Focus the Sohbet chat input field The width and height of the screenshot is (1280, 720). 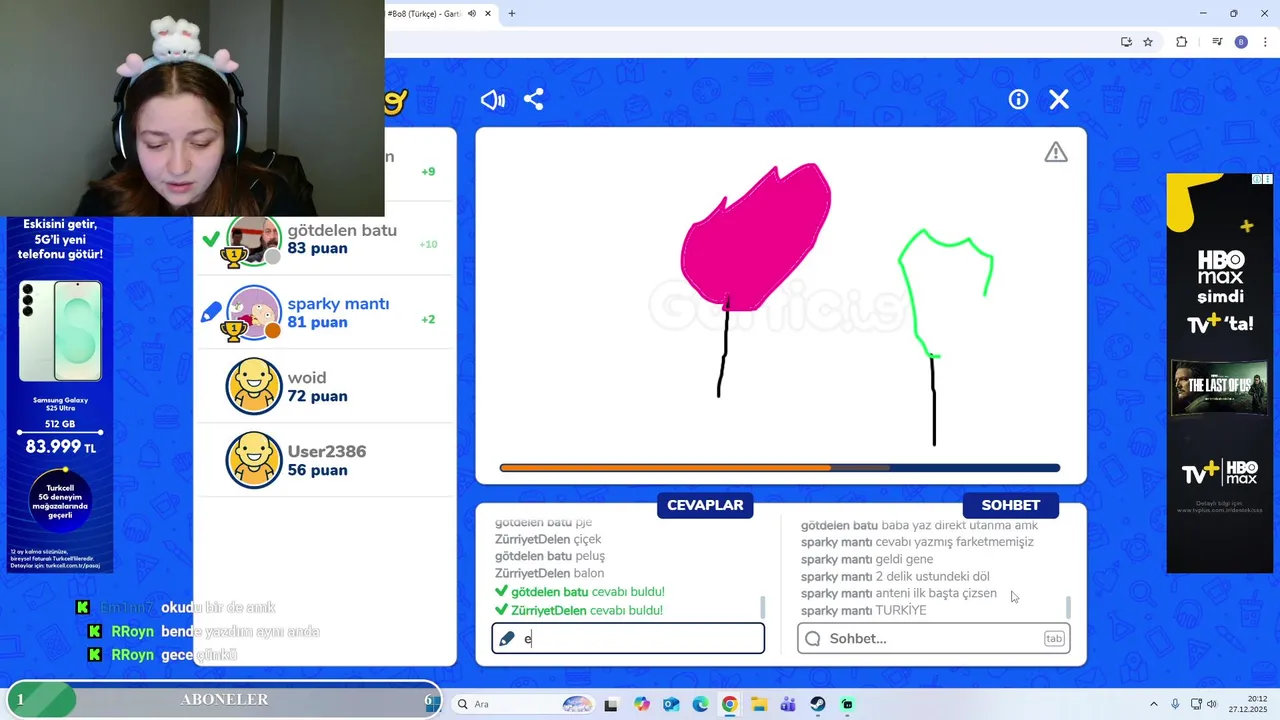point(934,639)
